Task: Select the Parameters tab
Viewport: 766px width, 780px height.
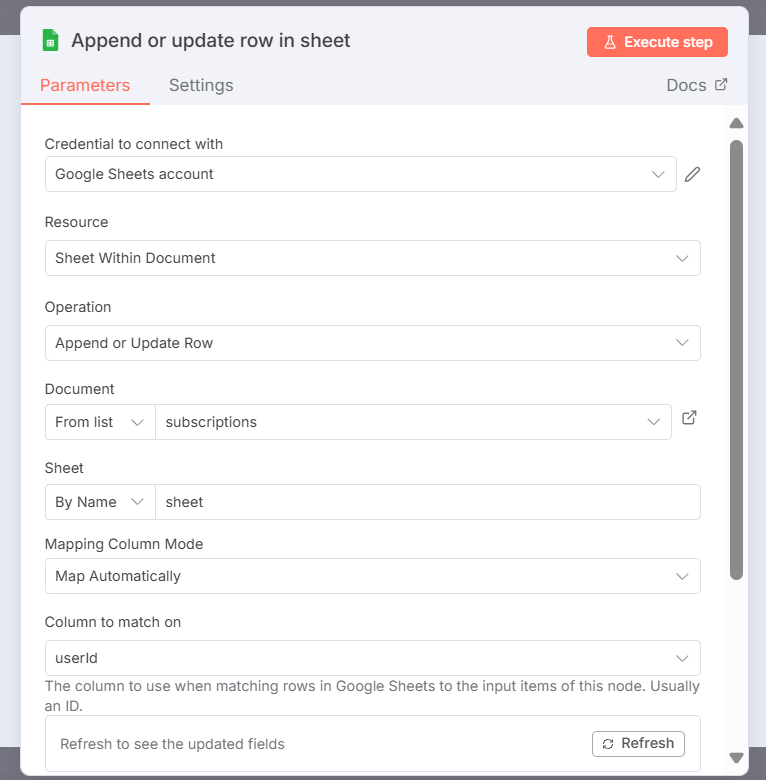Action: 85,85
